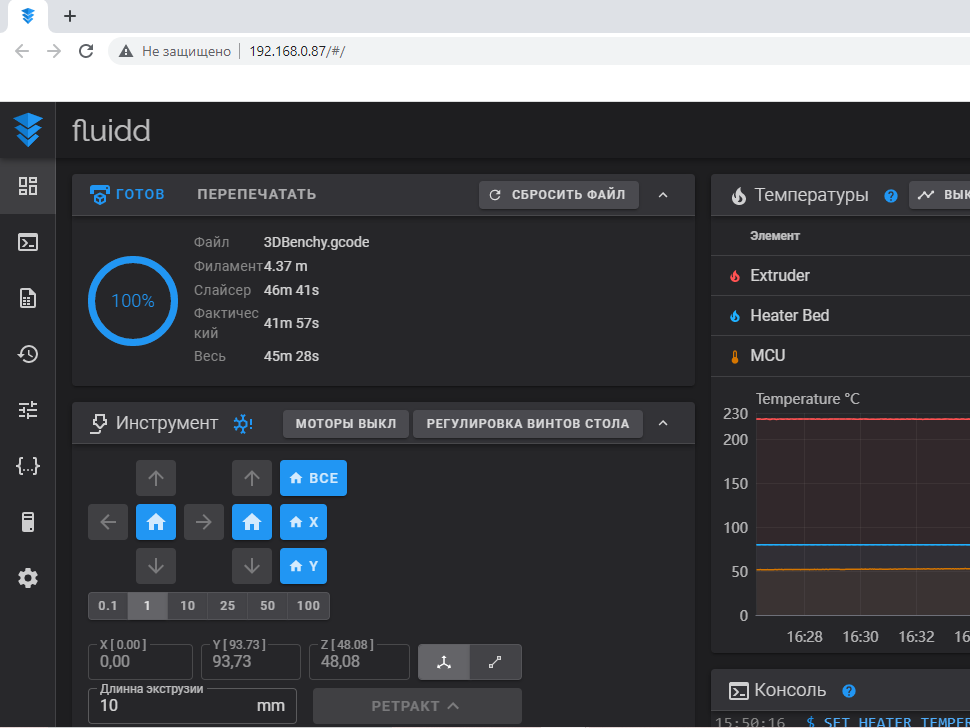The height and width of the screenshot is (728, 970).
Task: Expand the Ретракт dropdown button
Action: (416, 706)
